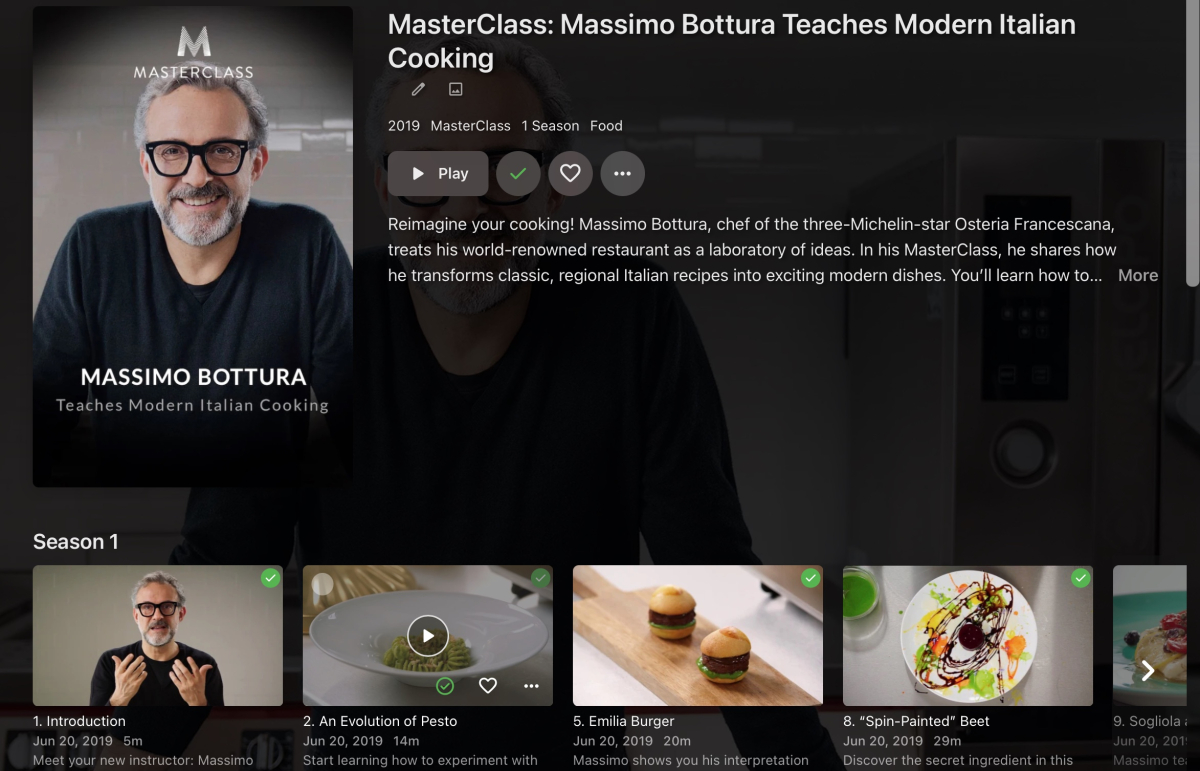The width and height of the screenshot is (1200, 771).
Task: Play the MasterClass show
Action: click(438, 174)
